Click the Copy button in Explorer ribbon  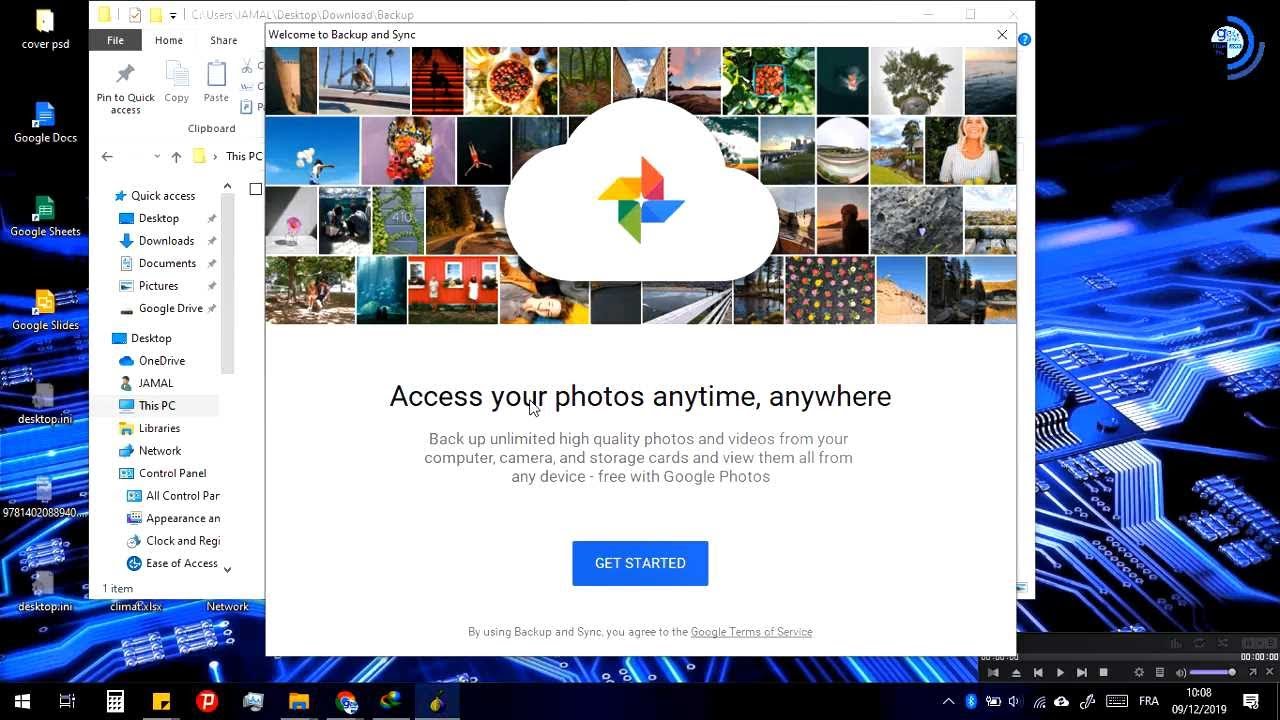tap(177, 82)
